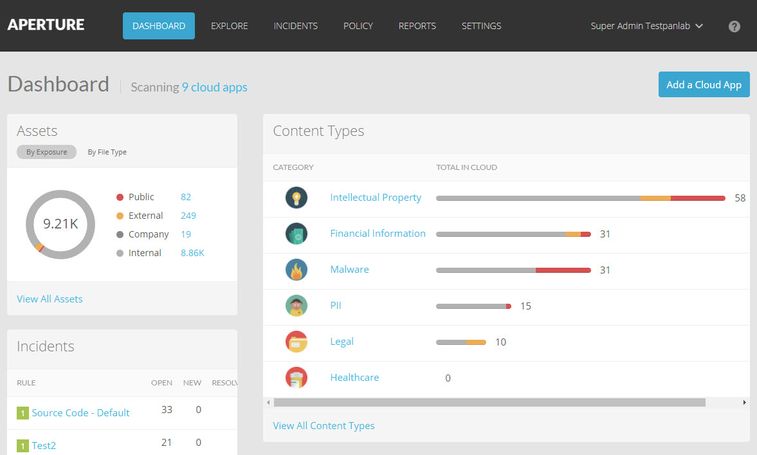Go to the Explore tab
The height and width of the screenshot is (455, 757).
[x=229, y=26]
